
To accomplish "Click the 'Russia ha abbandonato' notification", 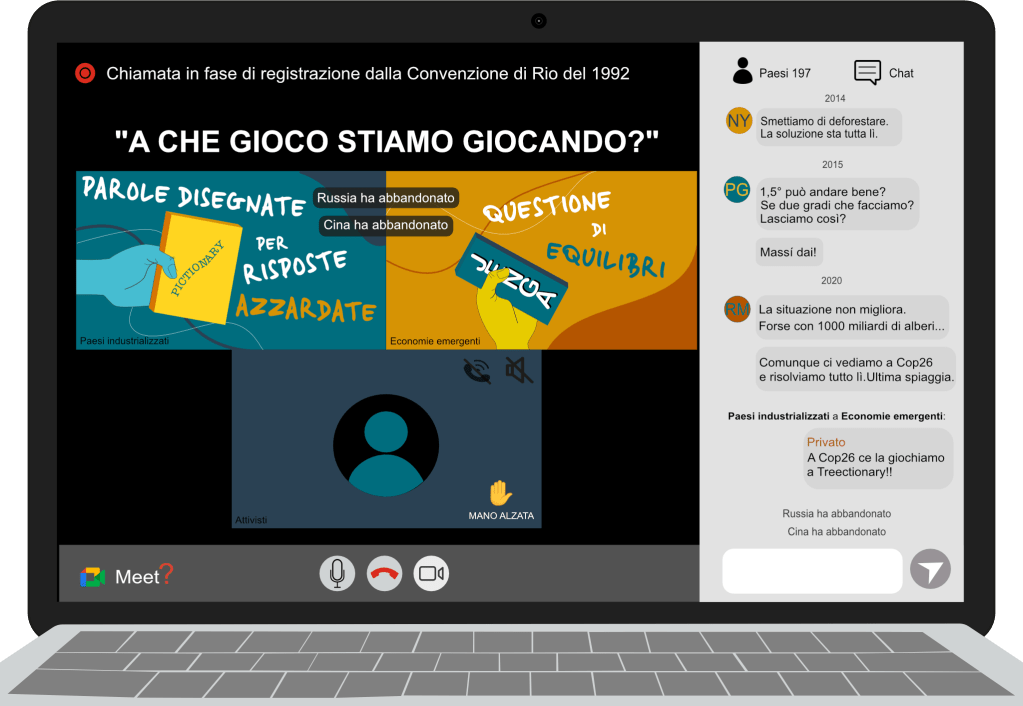I will click(x=385, y=198).
